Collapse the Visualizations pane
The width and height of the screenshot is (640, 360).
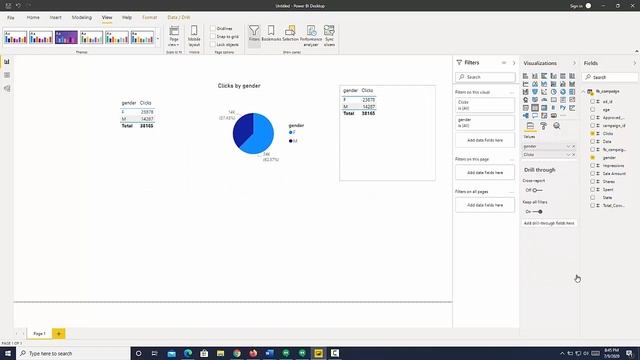pyautogui.click(x=574, y=63)
